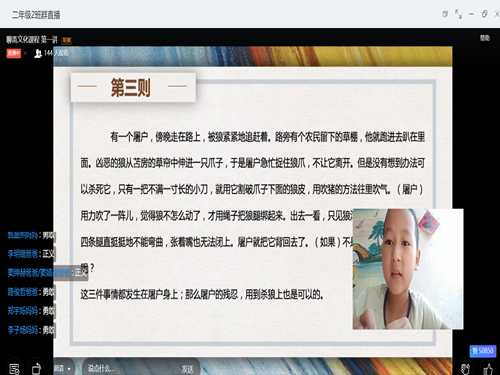The height and width of the screenshot is (375, 500).
Task: Click the 第三则 slide heading
Action: (131, 88)
